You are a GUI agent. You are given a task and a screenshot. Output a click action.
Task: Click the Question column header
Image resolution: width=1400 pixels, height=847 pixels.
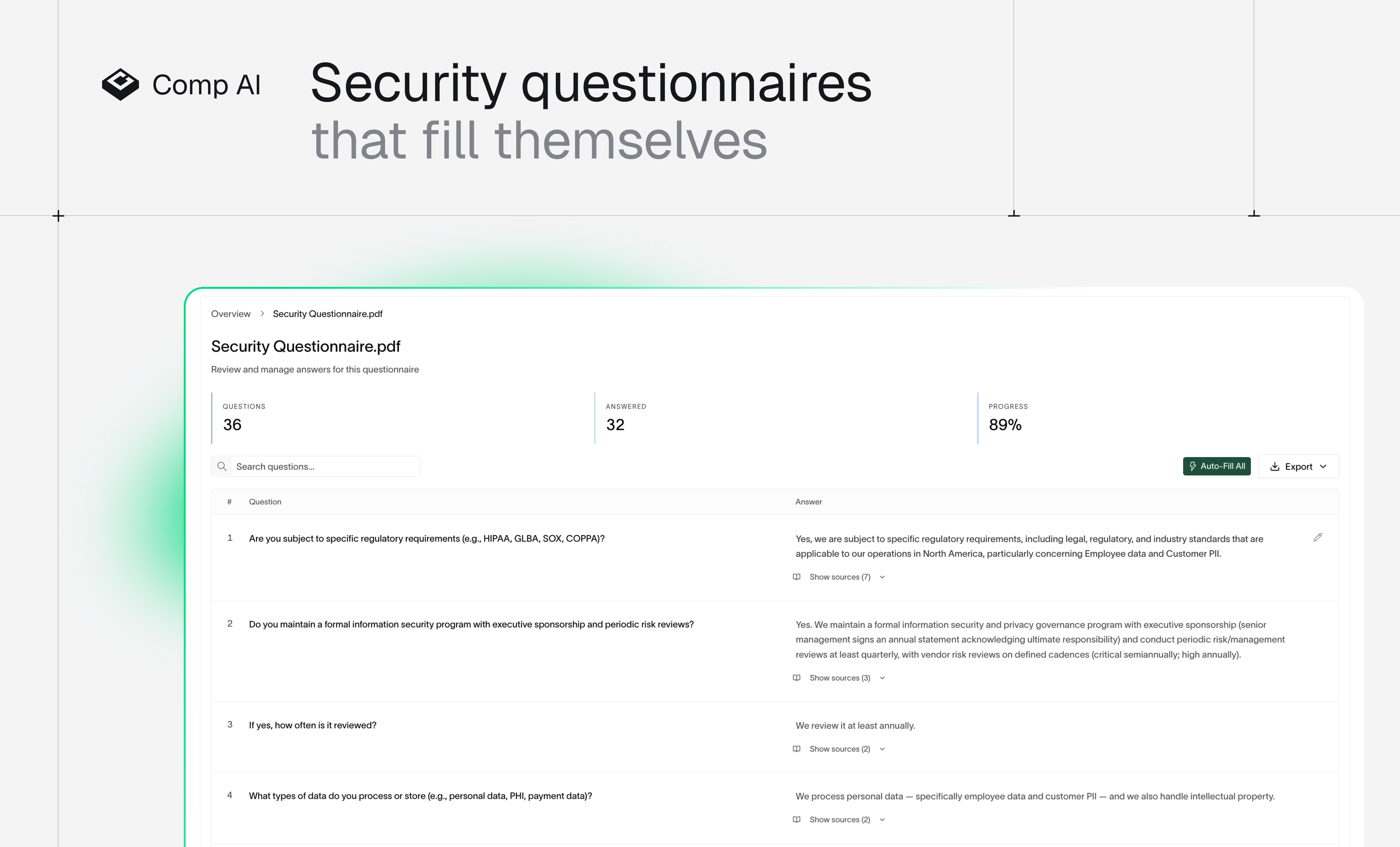pyautogui.click(x=265, y=502)
